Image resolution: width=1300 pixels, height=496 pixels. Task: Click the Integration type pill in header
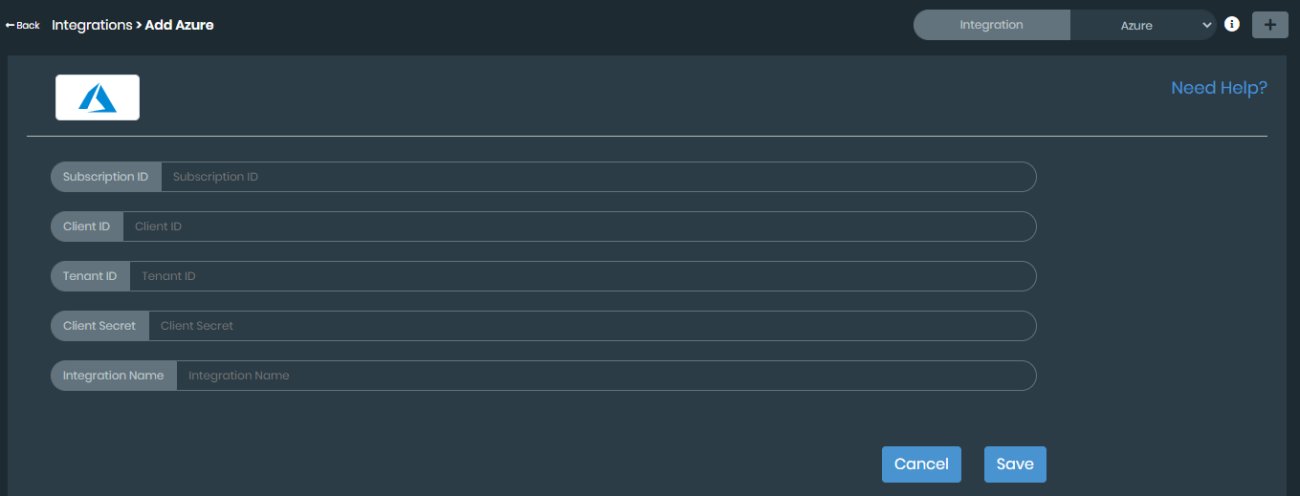tap(991, 25)
